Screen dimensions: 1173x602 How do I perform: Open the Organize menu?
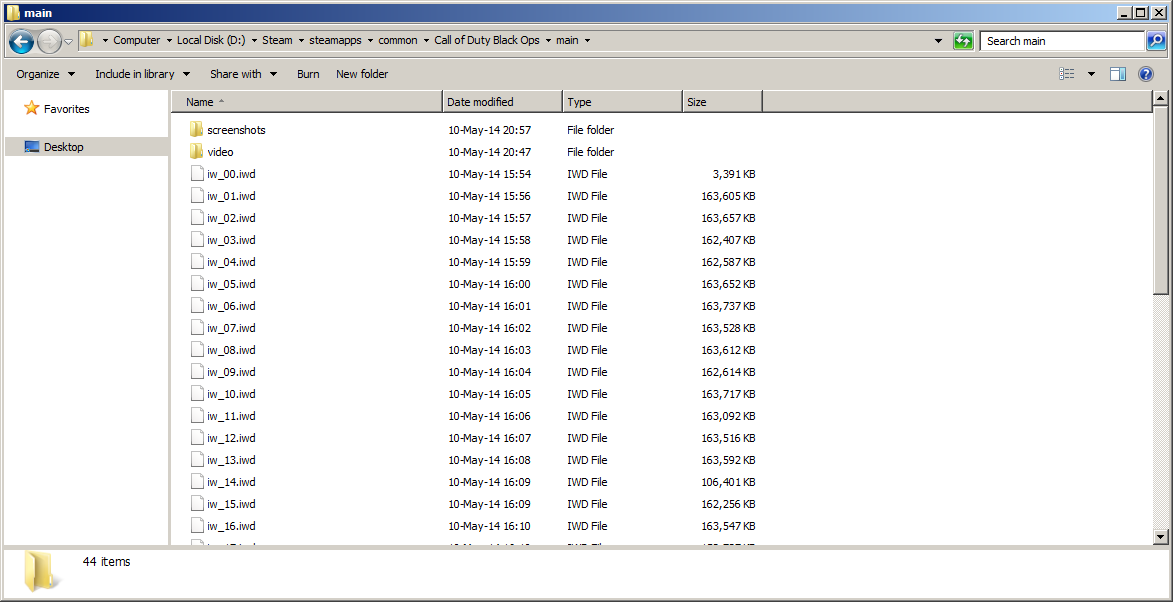coord(46,74)
